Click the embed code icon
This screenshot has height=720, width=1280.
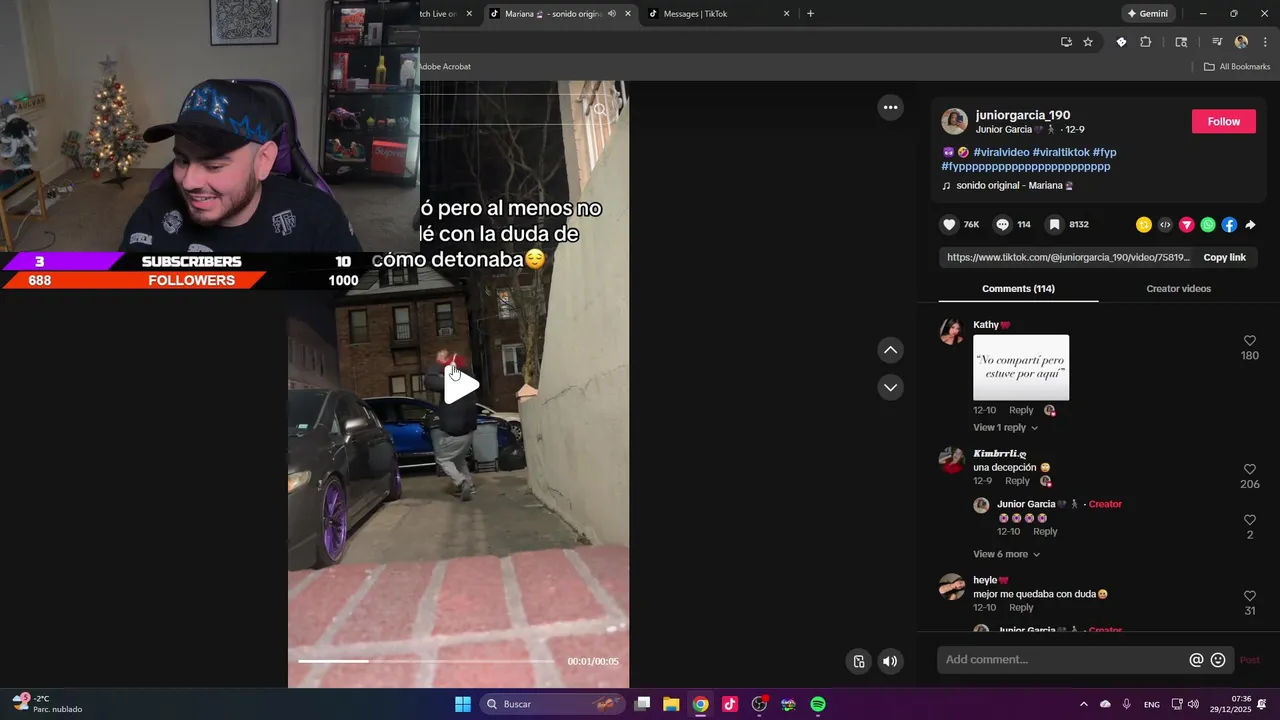[1165, 225]
